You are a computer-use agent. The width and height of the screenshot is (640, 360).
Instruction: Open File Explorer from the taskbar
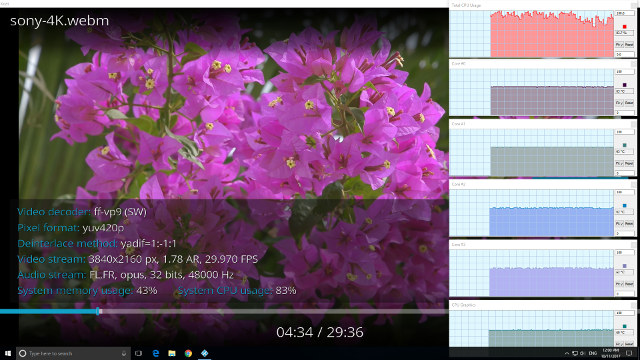pos(172,353)
